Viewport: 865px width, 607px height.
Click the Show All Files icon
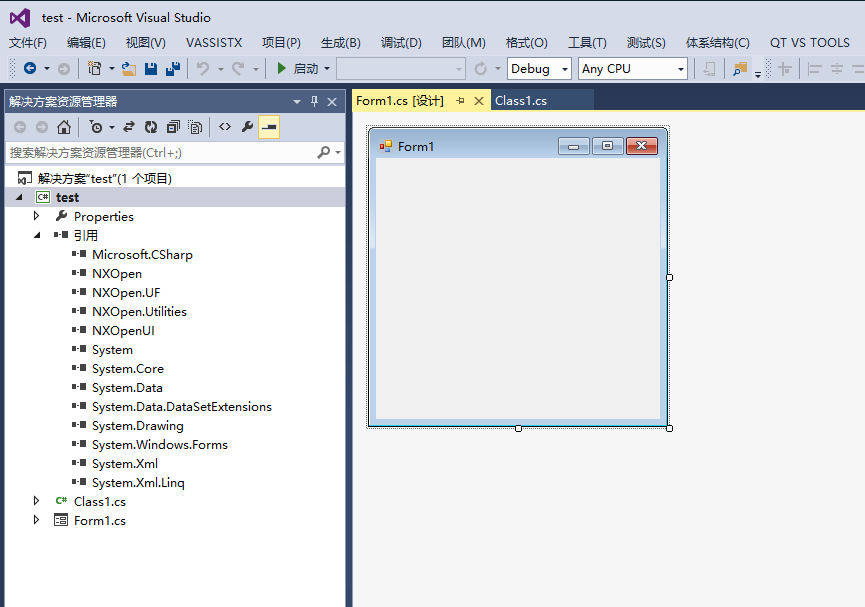click(x=195, y=127)
